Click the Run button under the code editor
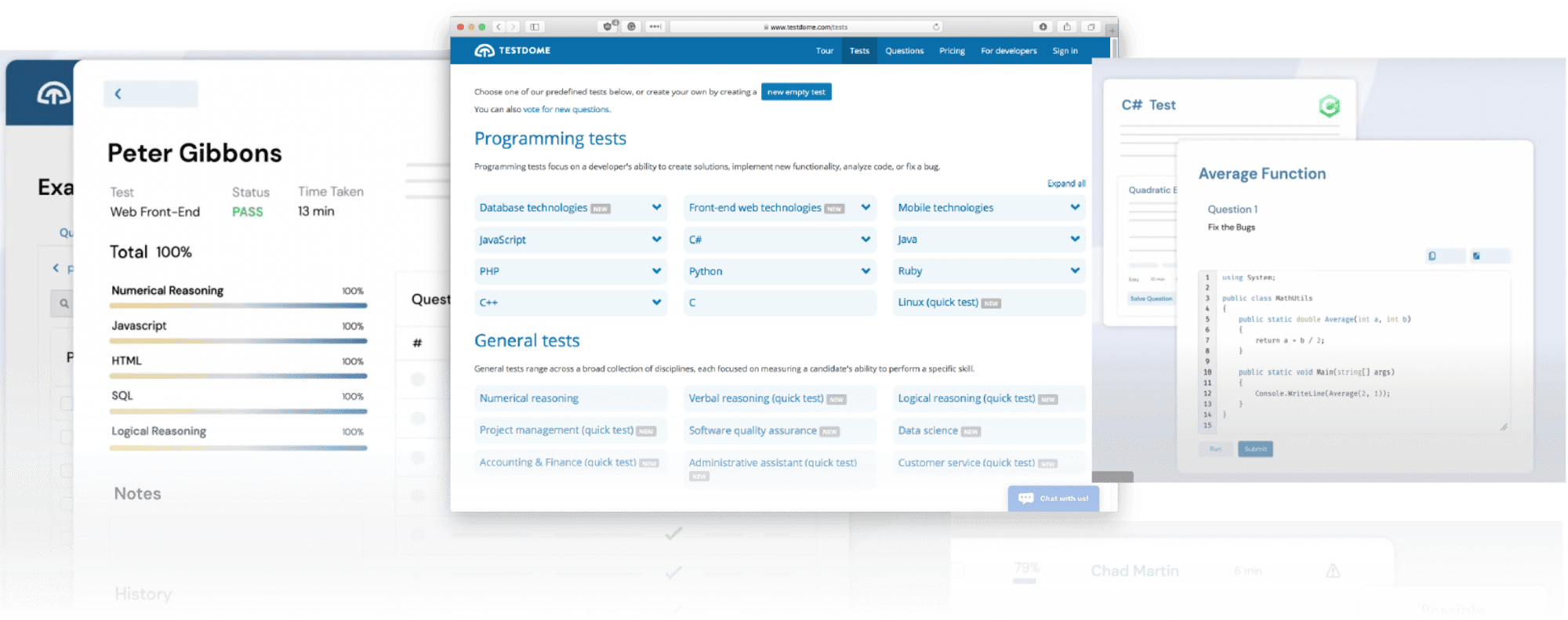Image resolution: width=1568 pixels, height=620 pixels. 1215,449
